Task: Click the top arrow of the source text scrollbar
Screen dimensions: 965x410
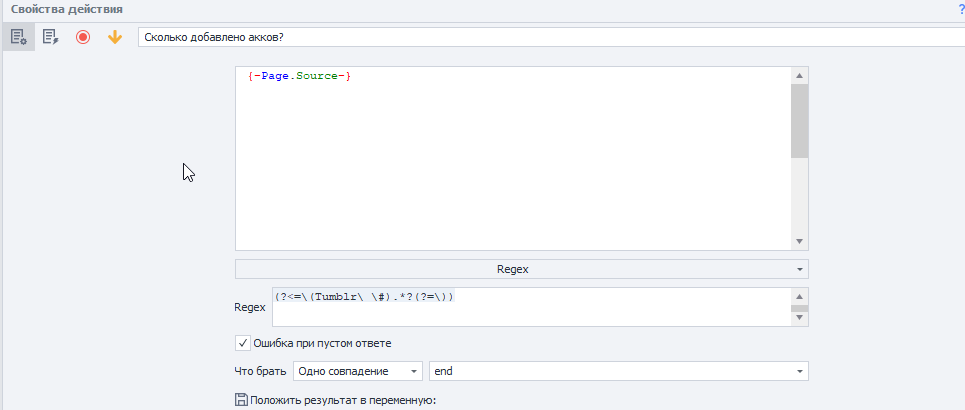Action: (799, 76)
